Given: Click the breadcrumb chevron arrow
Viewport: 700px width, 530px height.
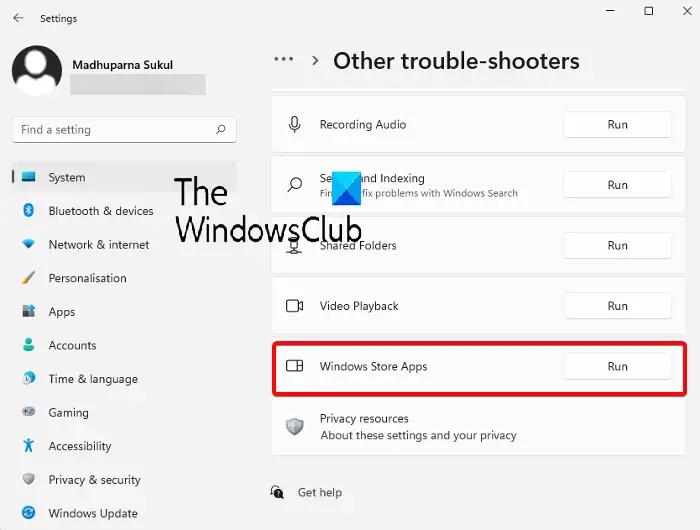Looking at the screenshot, I should pos(315,61).
